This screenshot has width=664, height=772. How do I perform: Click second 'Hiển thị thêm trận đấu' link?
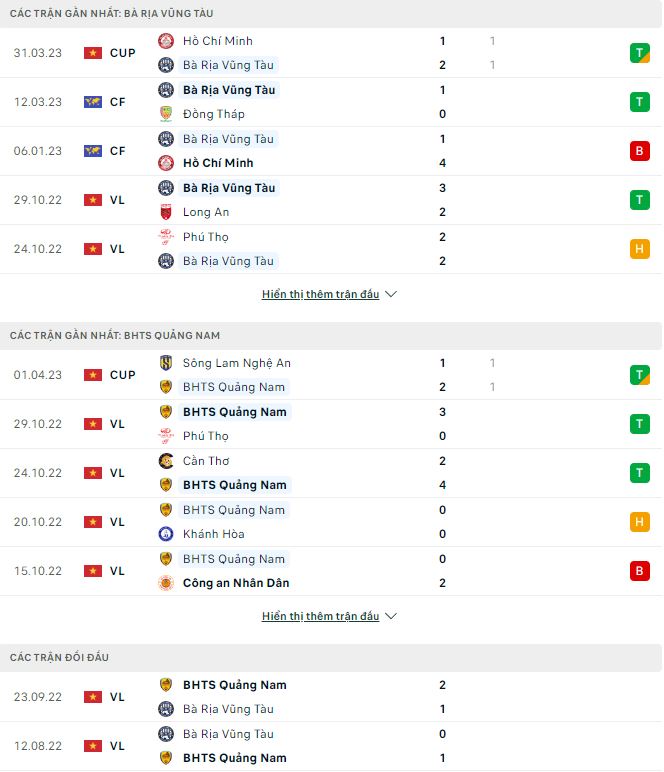(x=320, y=616)
